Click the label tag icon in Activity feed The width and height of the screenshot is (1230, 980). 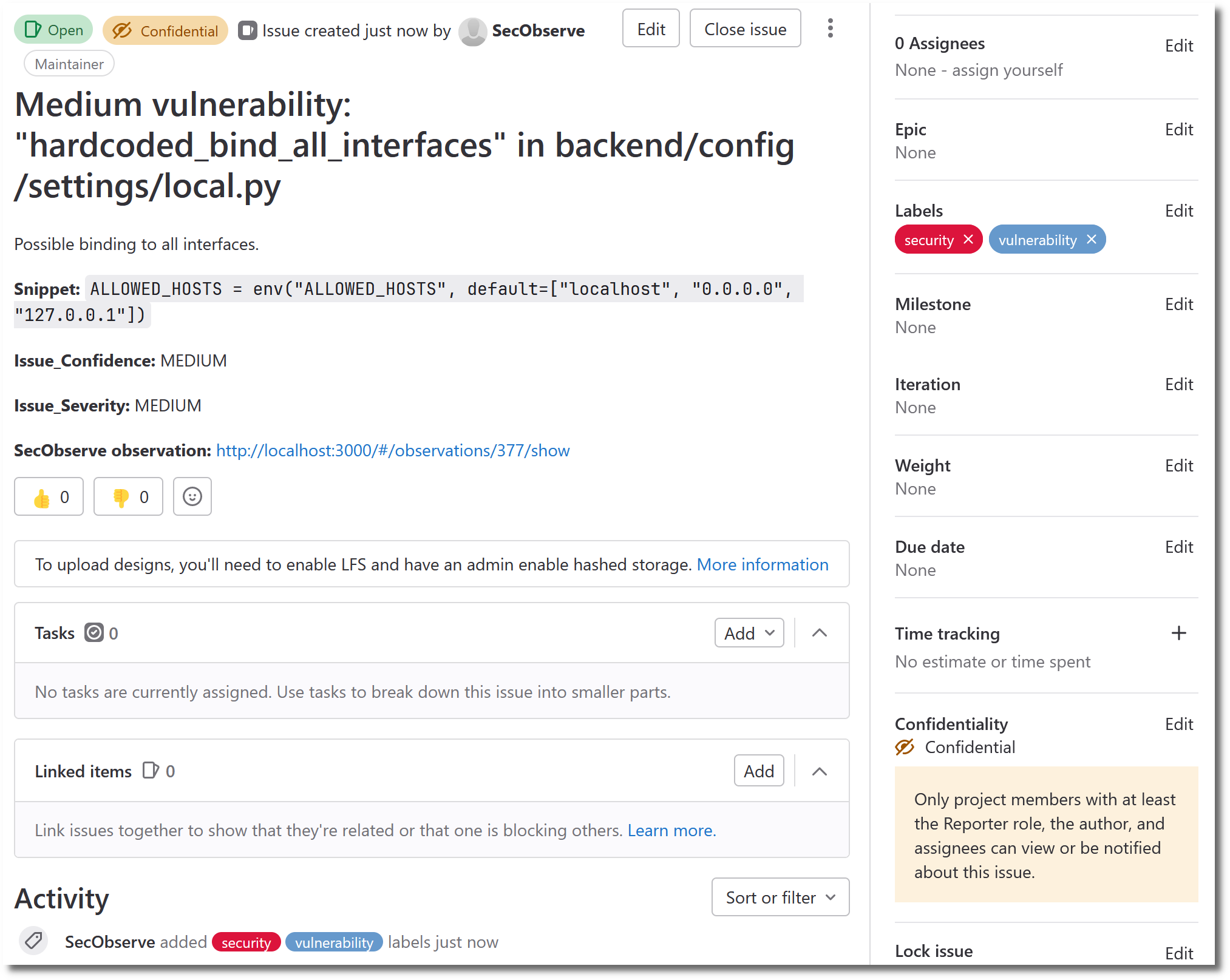coord(33,941)
